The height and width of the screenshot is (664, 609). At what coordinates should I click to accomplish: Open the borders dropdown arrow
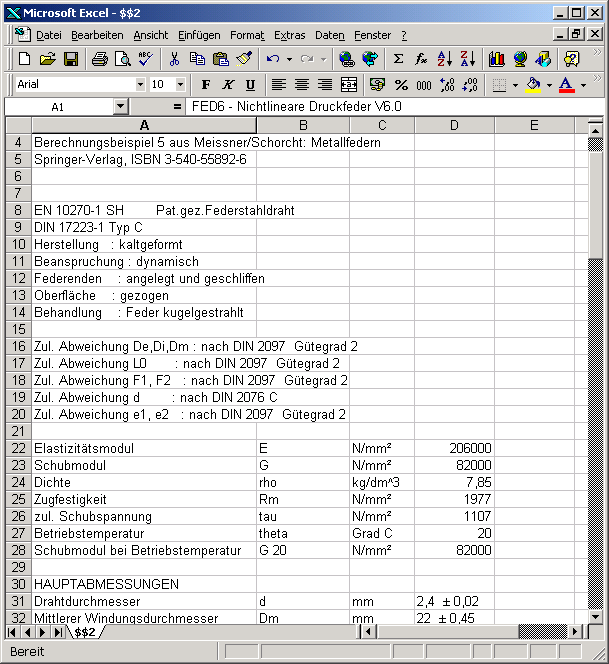point(515,85)
